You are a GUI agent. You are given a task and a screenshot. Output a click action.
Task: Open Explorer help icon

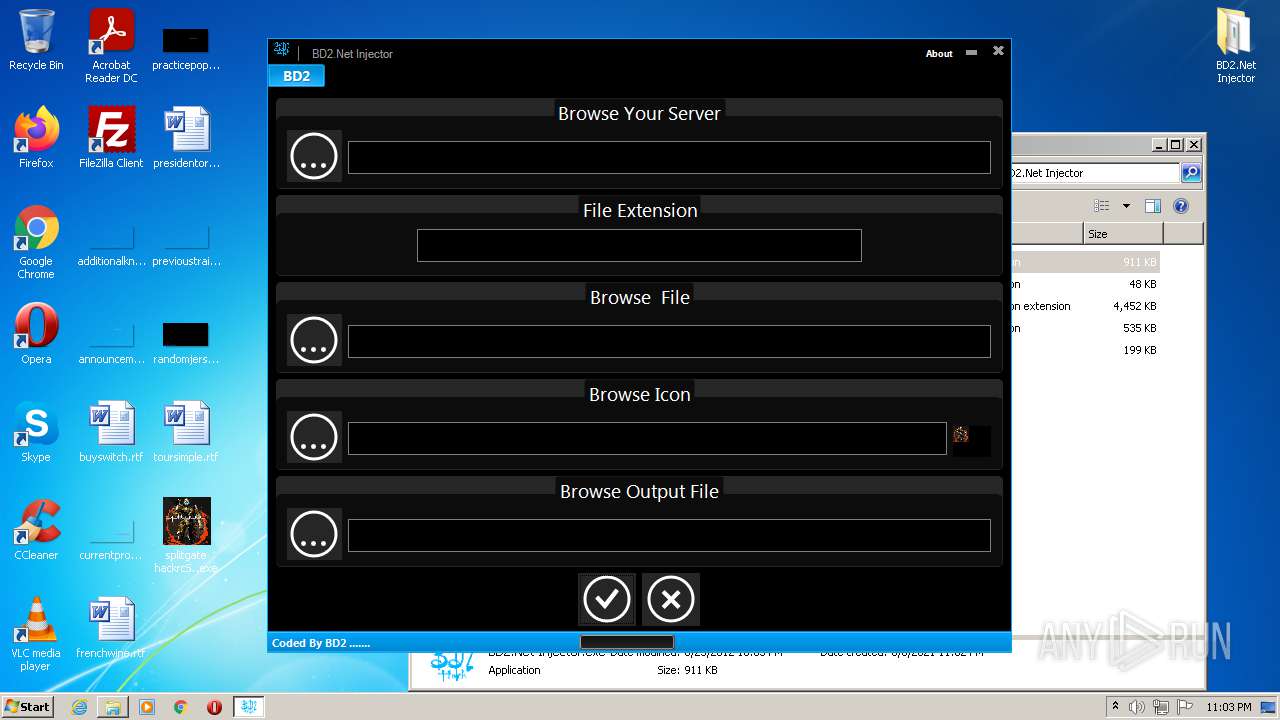point(1181,206)
